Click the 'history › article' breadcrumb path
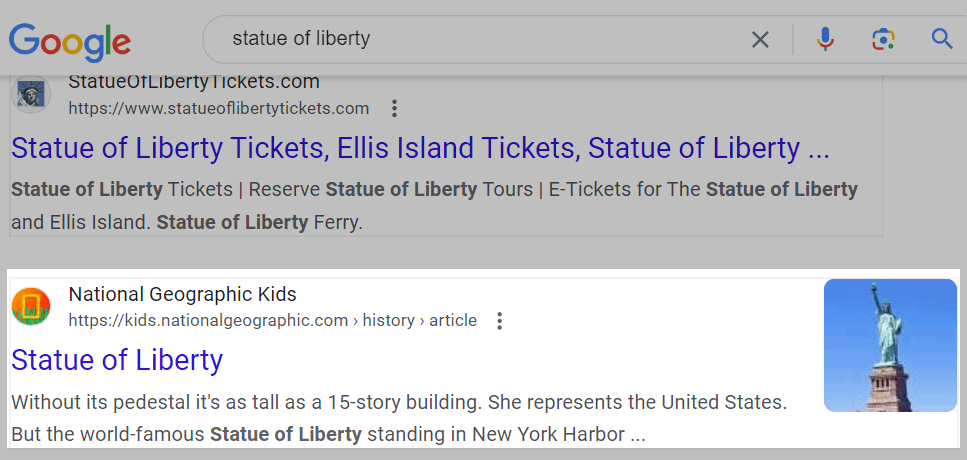967x460 pixels. tap(418, 321)
